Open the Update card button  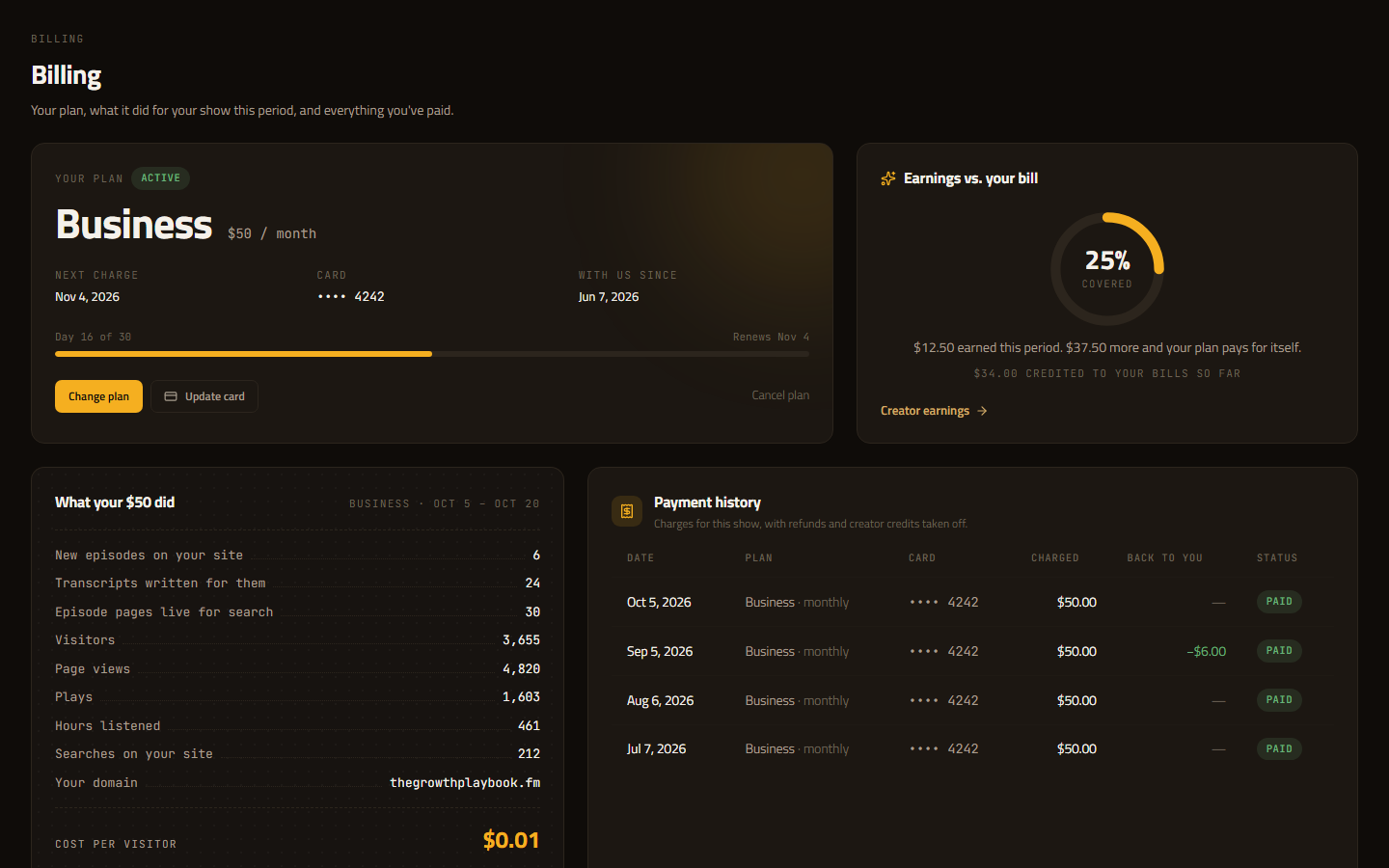204,396
